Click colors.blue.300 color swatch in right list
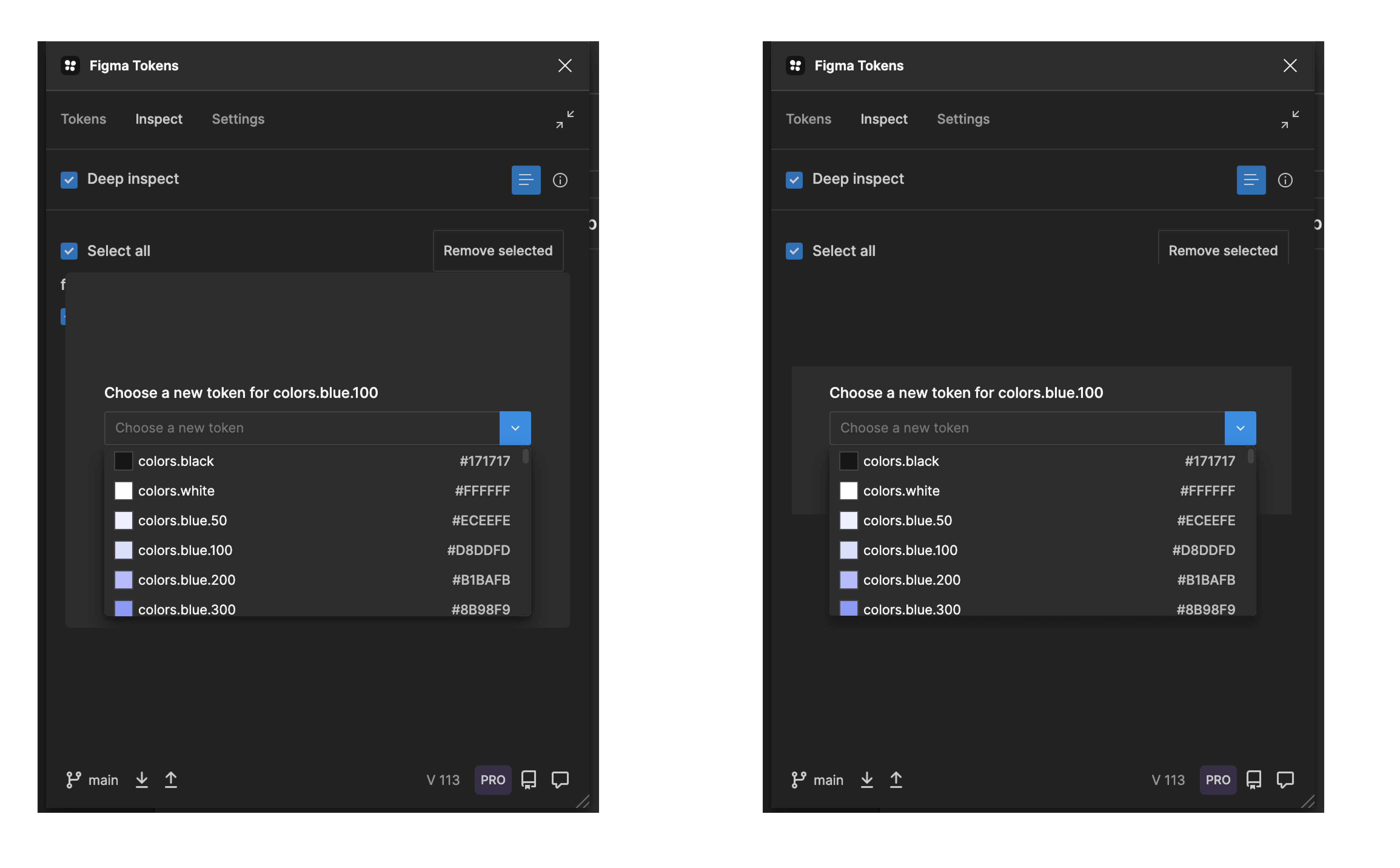The height and width of the screenshot is (868, 1400). 848,608
